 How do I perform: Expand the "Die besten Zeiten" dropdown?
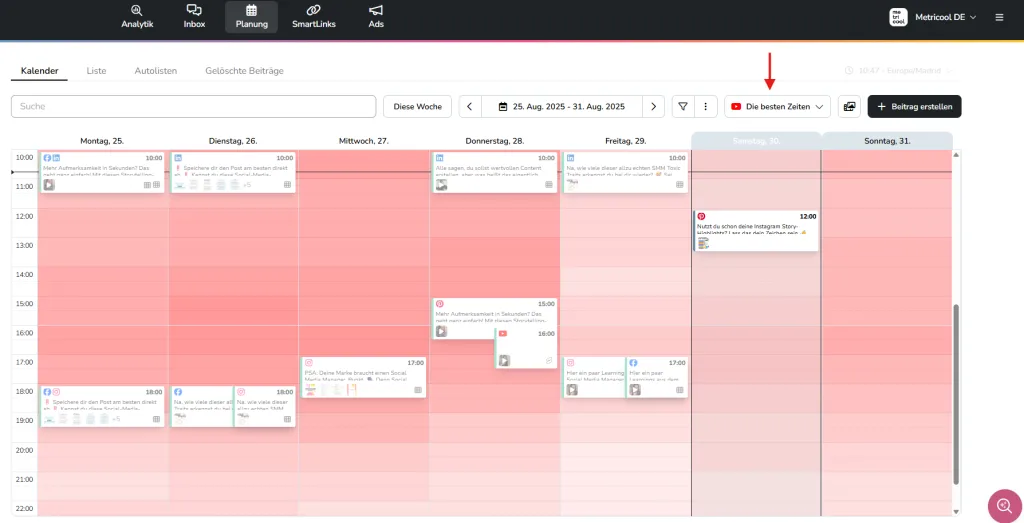pos(777,106)
